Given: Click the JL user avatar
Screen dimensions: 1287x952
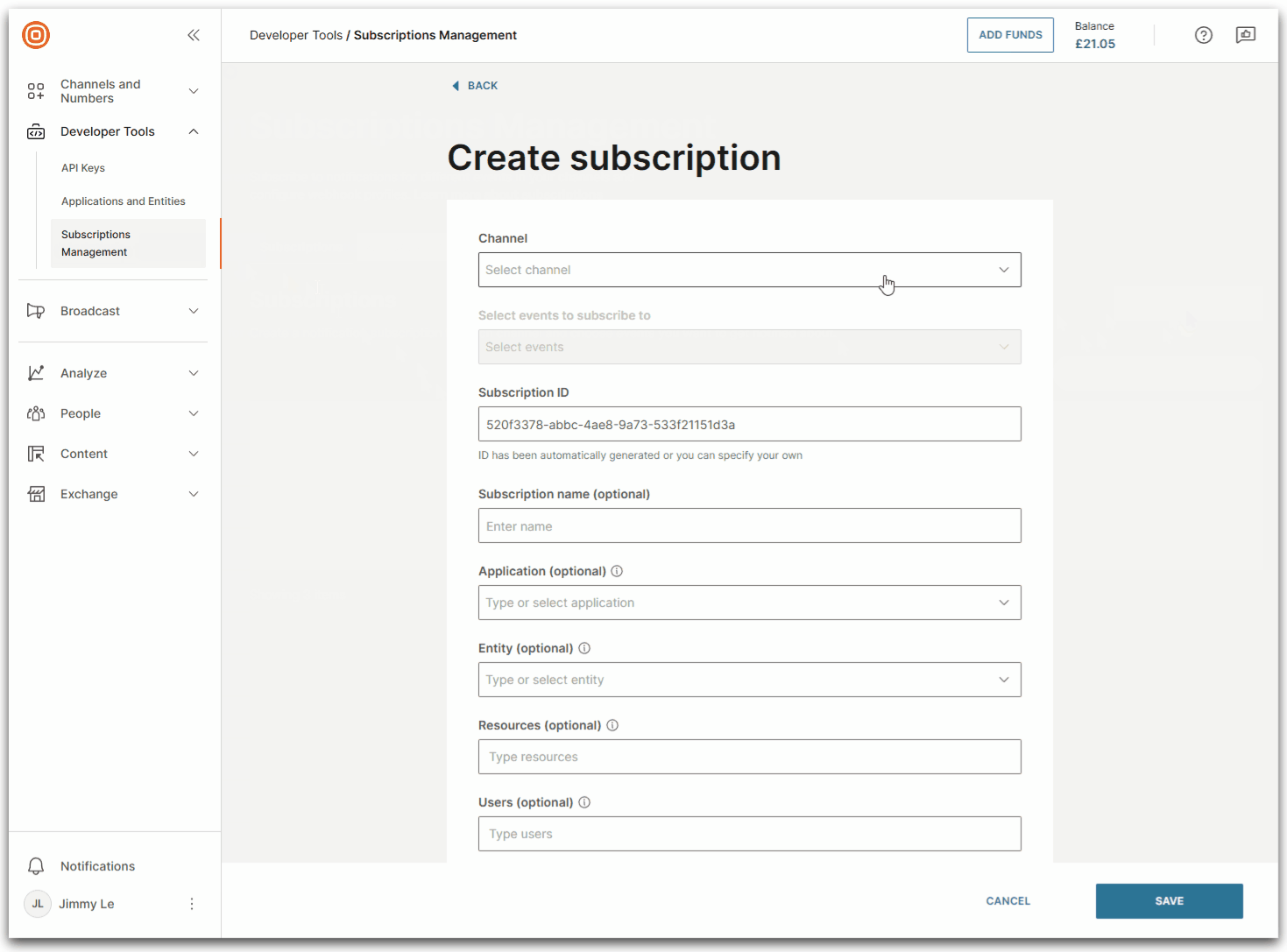Looking at the screenshot, I should (x=38, y=904).
